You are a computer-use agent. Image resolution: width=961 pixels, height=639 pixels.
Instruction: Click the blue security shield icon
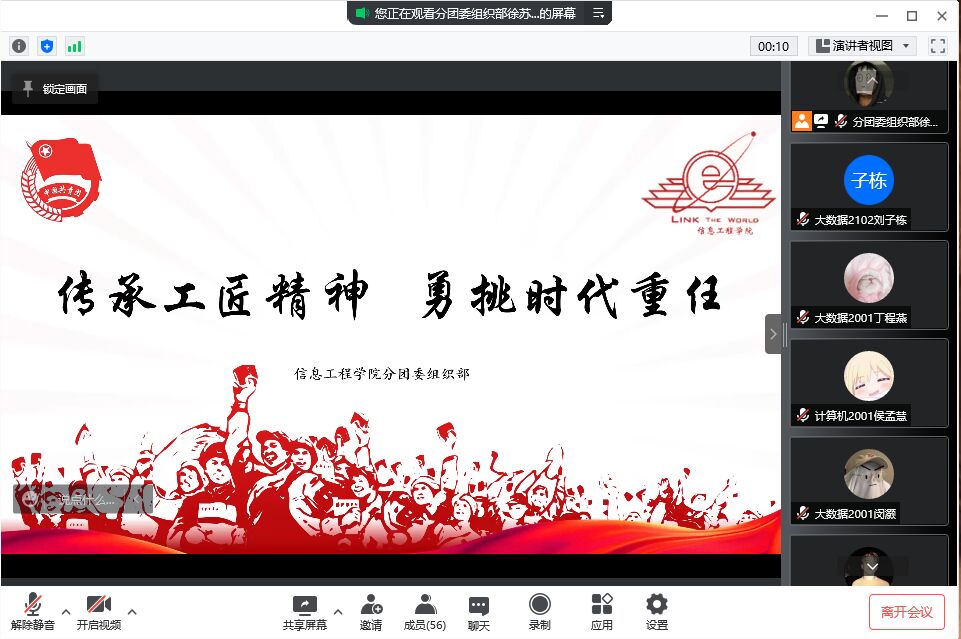pyautogui.click(x=47, y=46)
